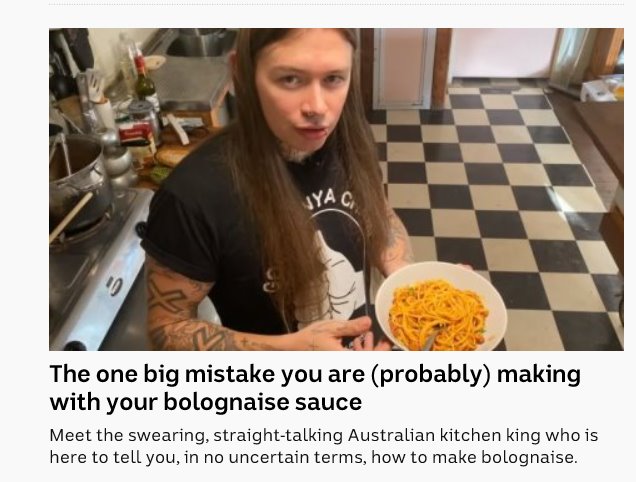Click the wooden spoon handle in the pot
The height and width of the screenshot is (482, 636).
click(71, 217)
